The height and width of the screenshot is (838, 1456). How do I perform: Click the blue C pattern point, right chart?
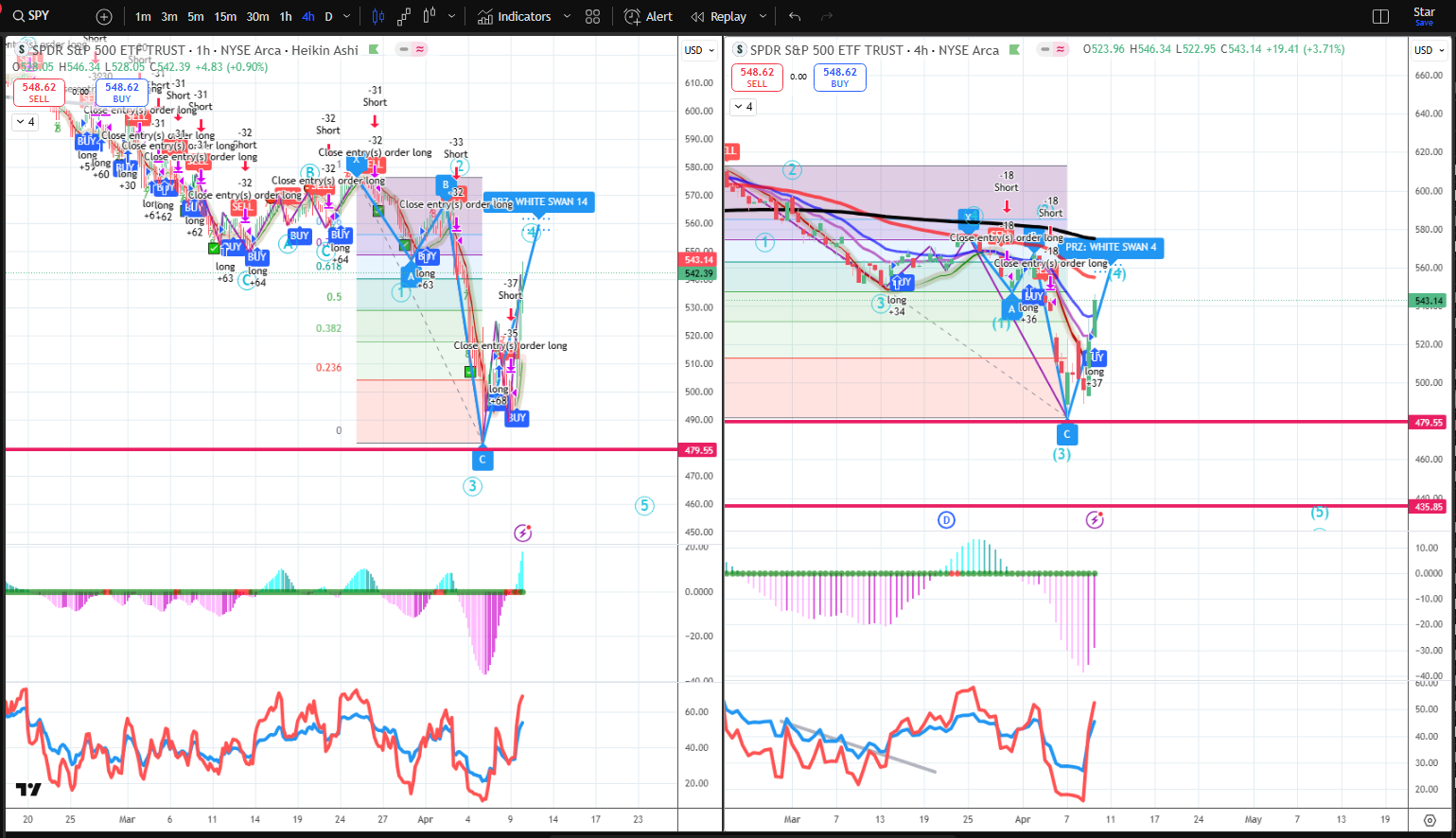pyautogui.click(x=1067, y=433)
